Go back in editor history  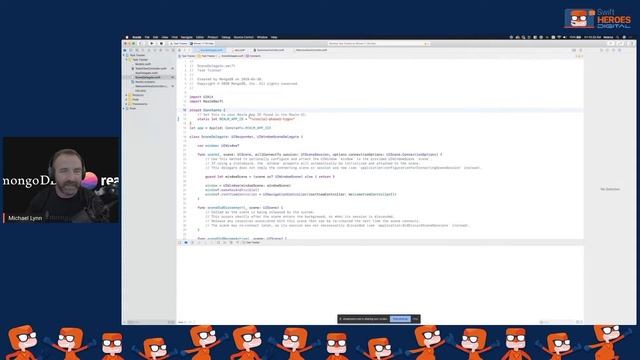point(184,50)
